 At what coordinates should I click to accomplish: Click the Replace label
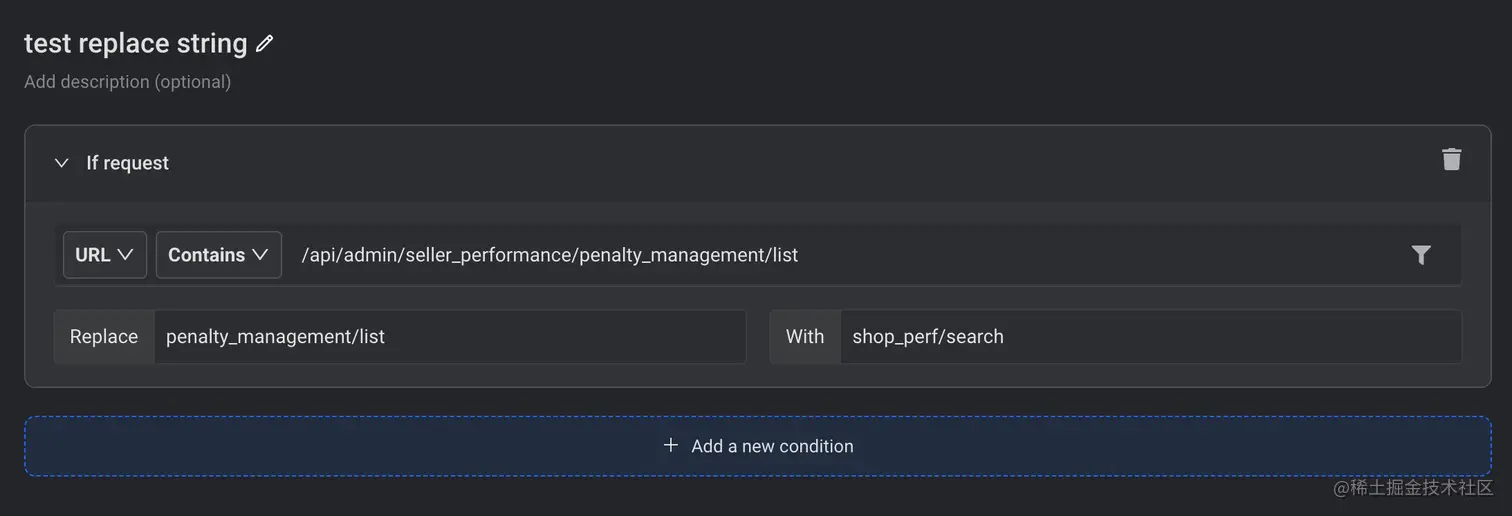104,337
